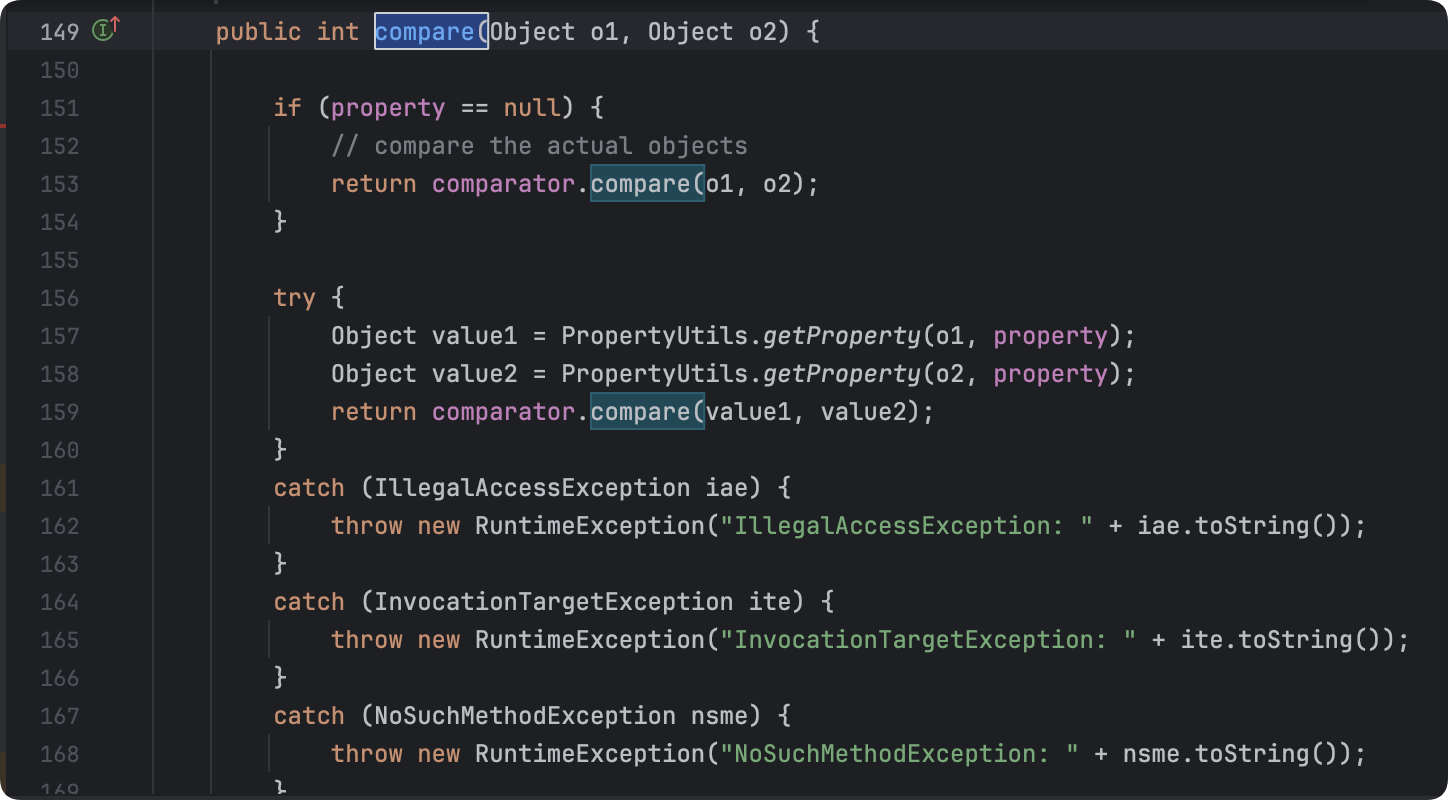Viewport: 1448px width, 800px height.
Task: Click the implements-method gutter icon on line 149
Action: point(104,31)
